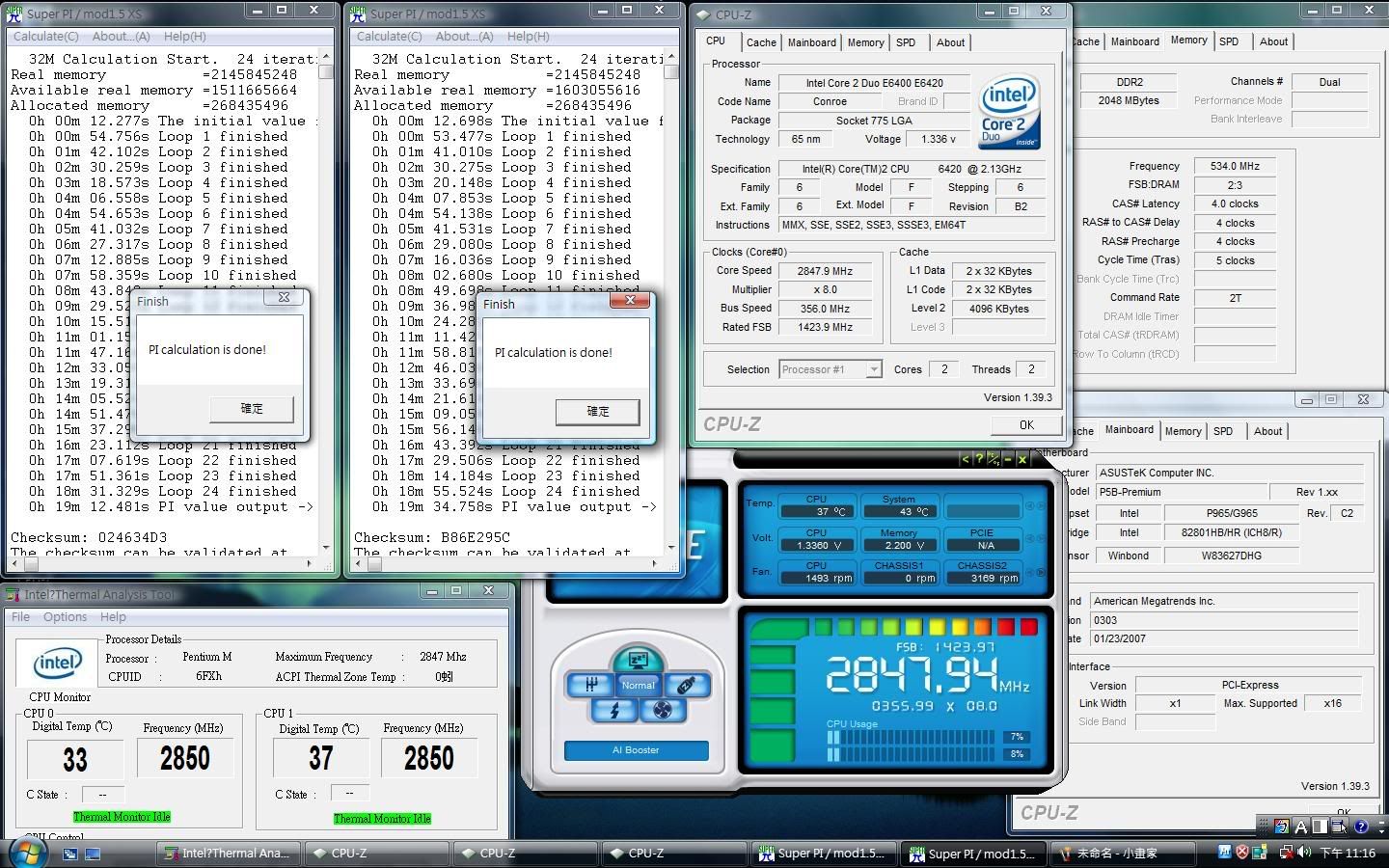Select the Normal mode button in AI Suite
The image size is (1389, 868).
(x=638, y=686)
